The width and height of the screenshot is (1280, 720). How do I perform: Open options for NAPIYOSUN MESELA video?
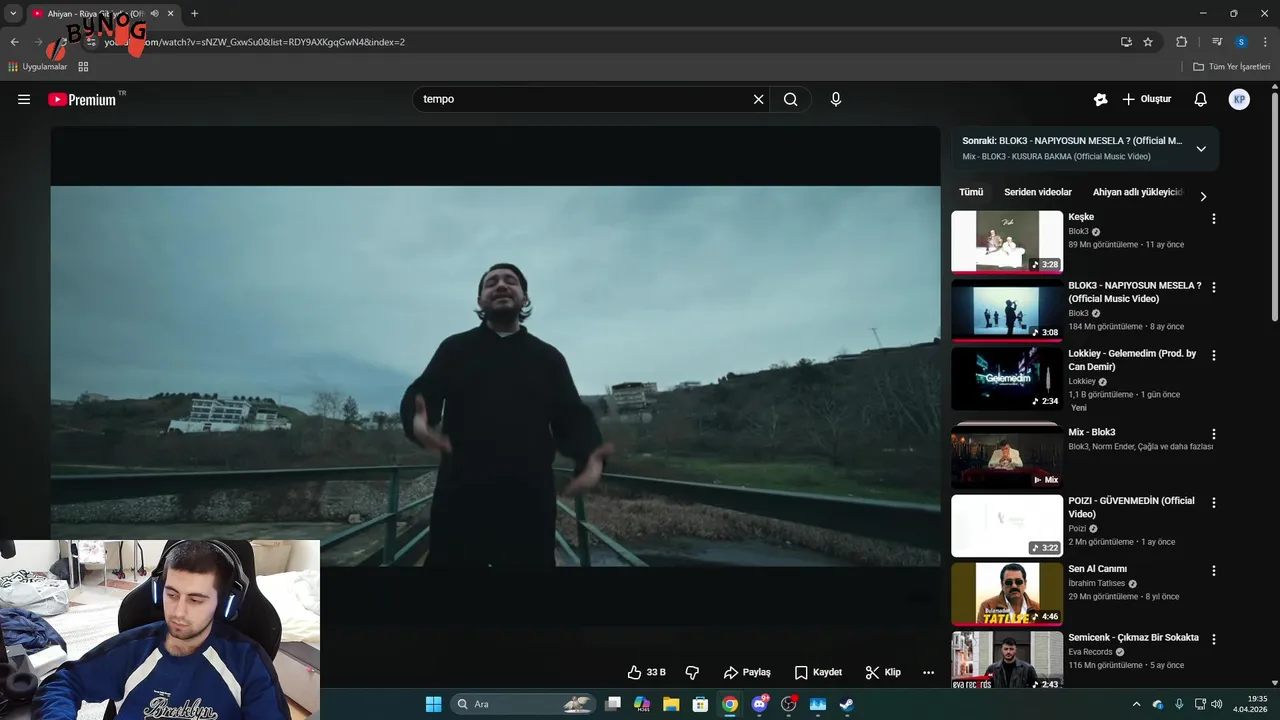(x=1214, y=287)
